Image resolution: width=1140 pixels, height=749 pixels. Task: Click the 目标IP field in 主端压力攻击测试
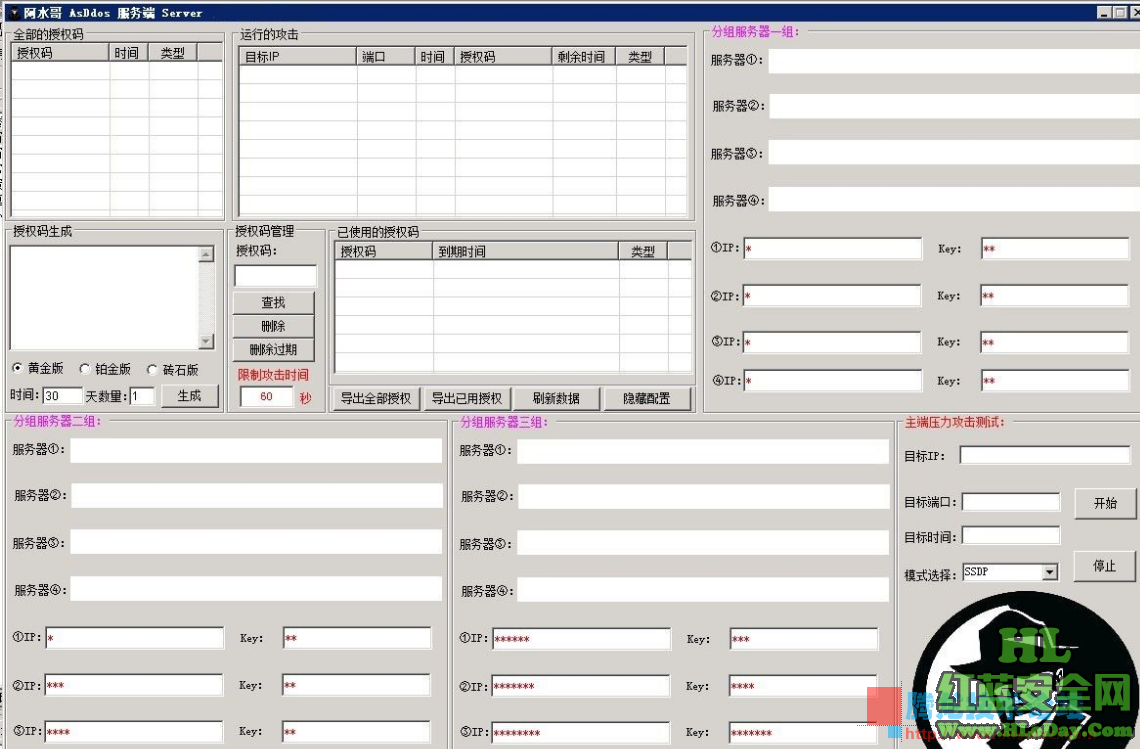[x=1045, y=455]
